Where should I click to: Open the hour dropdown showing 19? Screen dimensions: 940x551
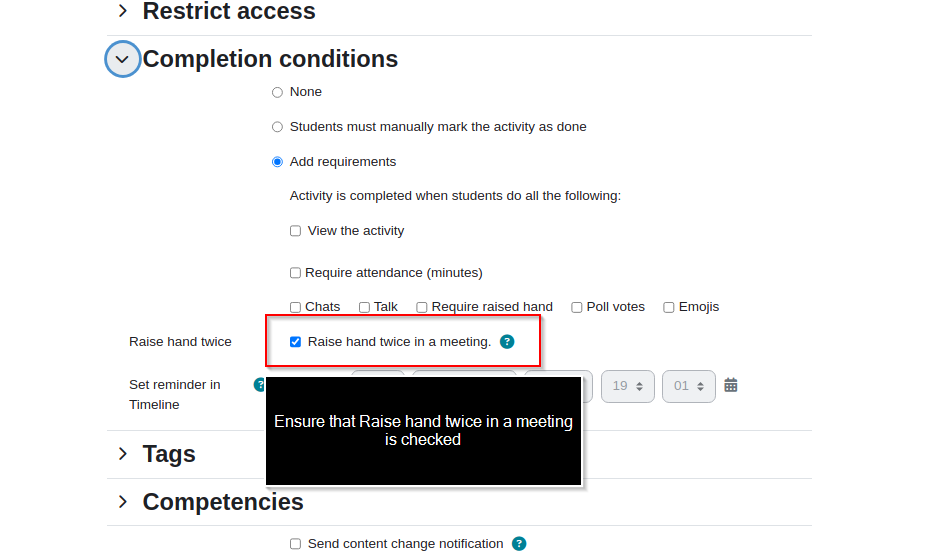coord(628,386)
